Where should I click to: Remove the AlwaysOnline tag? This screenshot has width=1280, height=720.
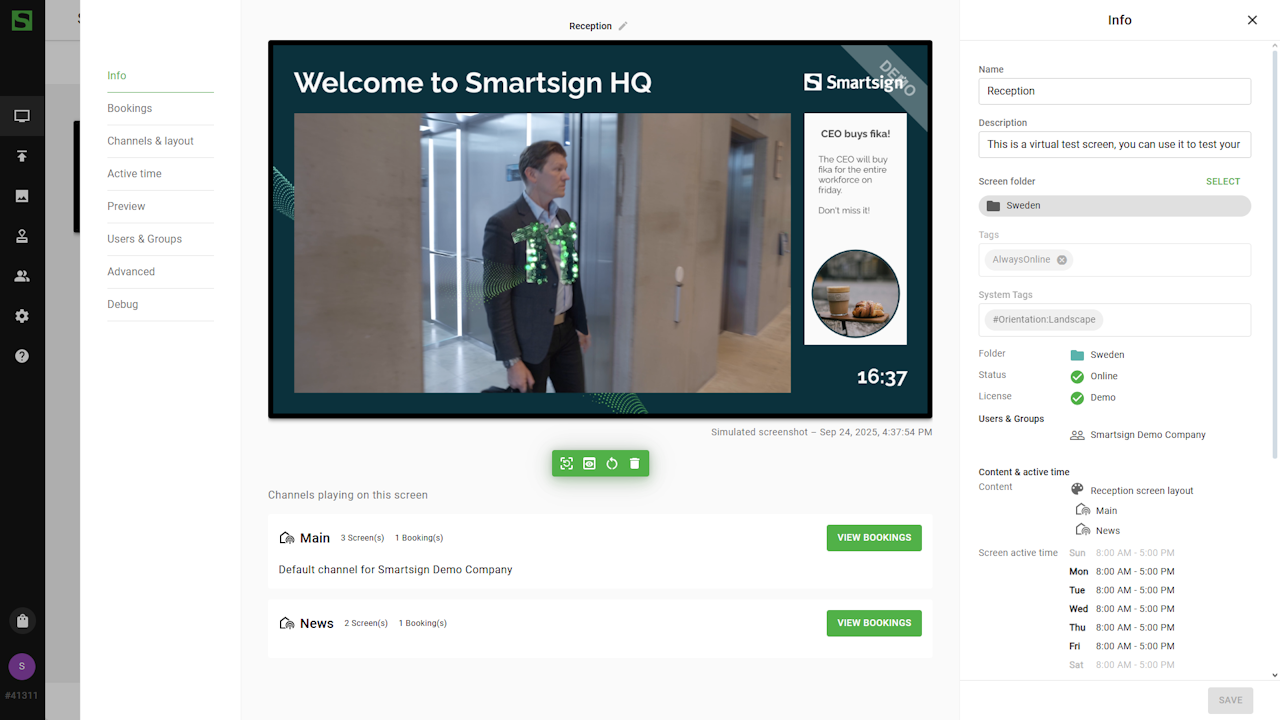1062,260
